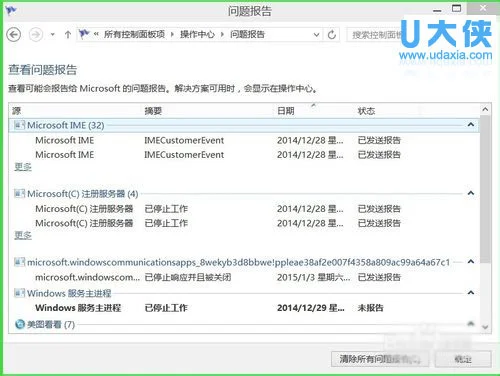Click 2015/1/3 星期六 date cell

pos(313,277)
